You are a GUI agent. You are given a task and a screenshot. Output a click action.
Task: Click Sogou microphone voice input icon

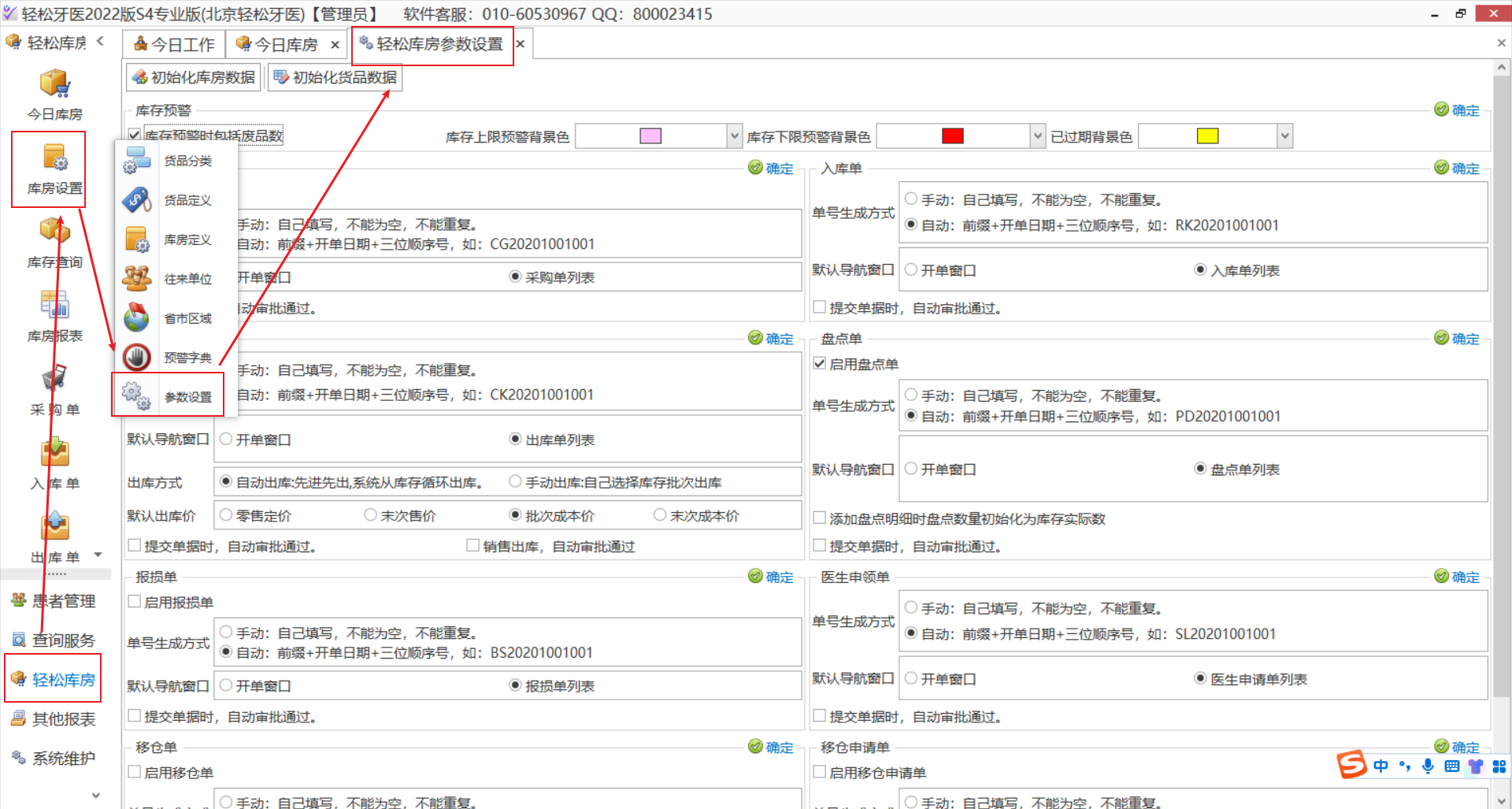(x=1428, y=766)
